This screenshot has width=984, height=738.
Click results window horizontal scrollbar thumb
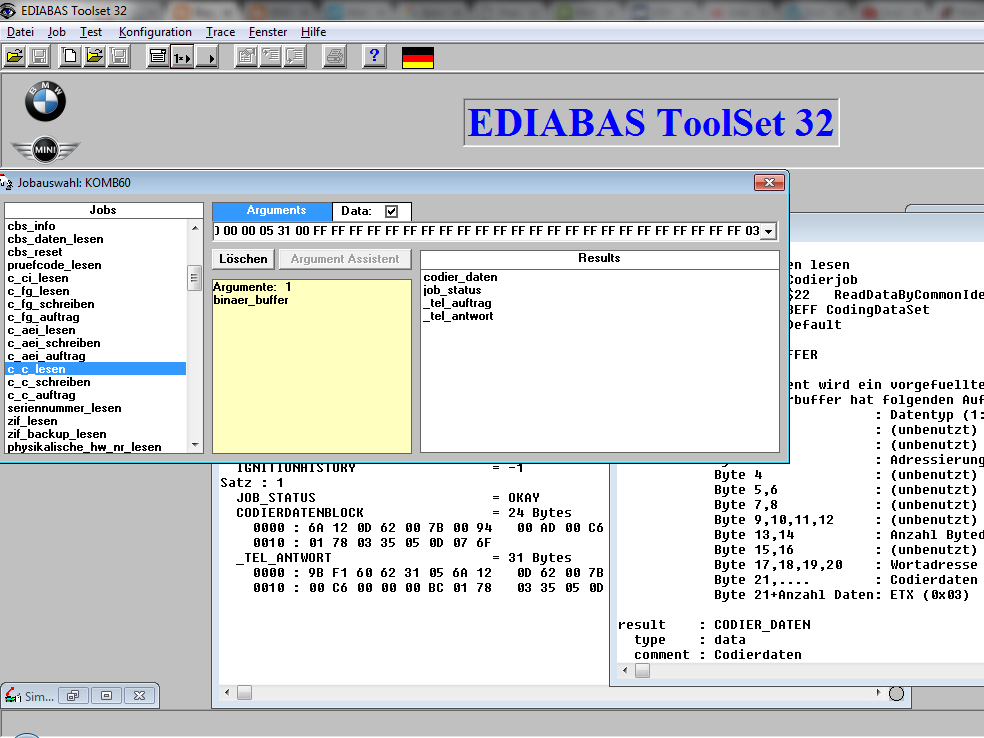(x=245, y=693)
